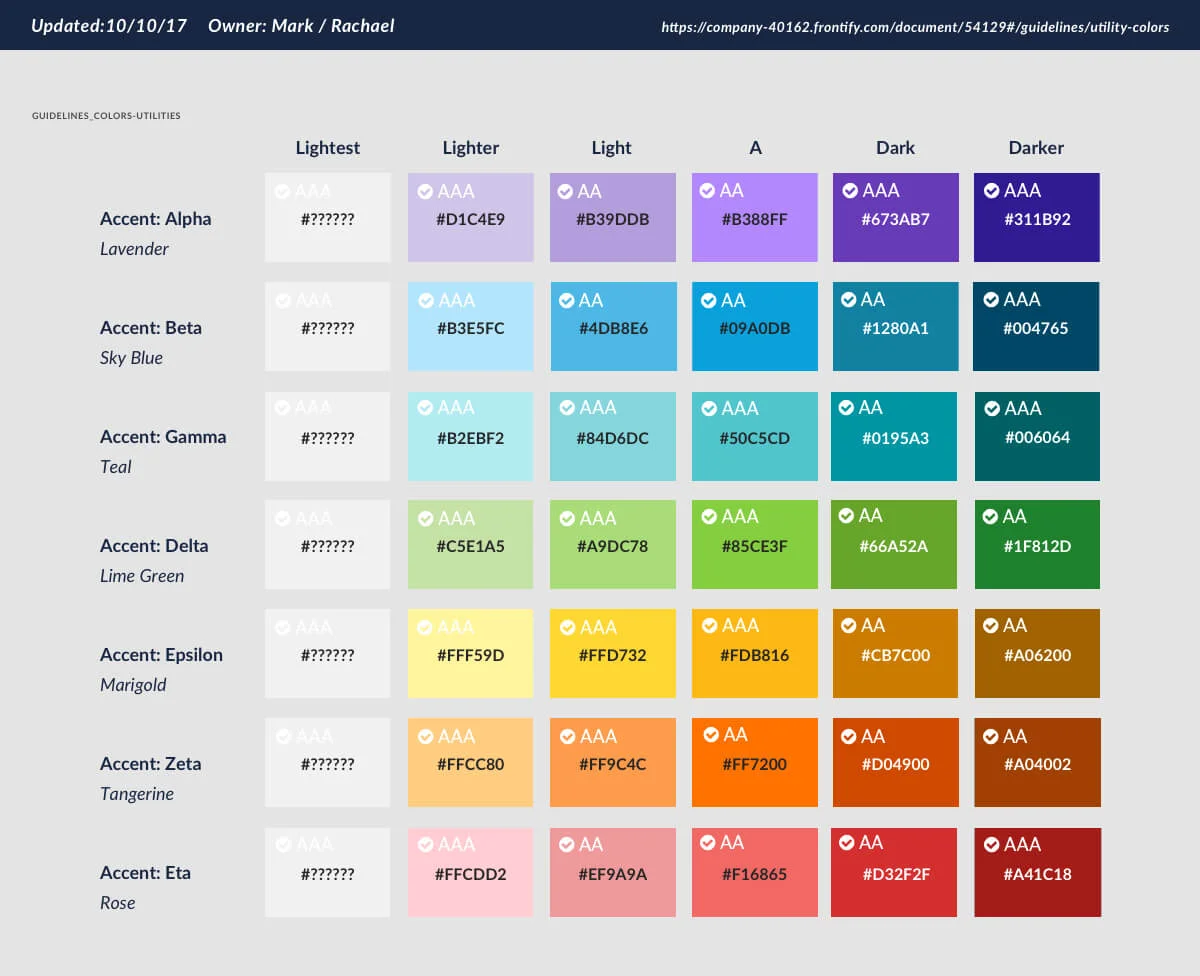
Task: Click the "Darker" column header
Action: pyautogui.click(x=1037, y=148)
